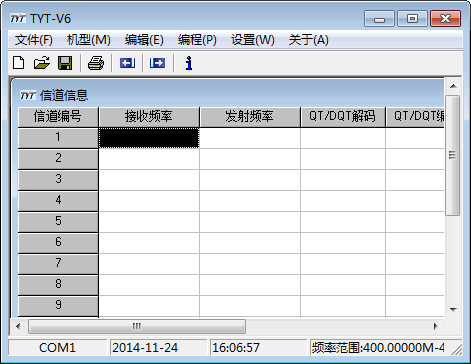Open the 机型(M) menu

point(89,40)
